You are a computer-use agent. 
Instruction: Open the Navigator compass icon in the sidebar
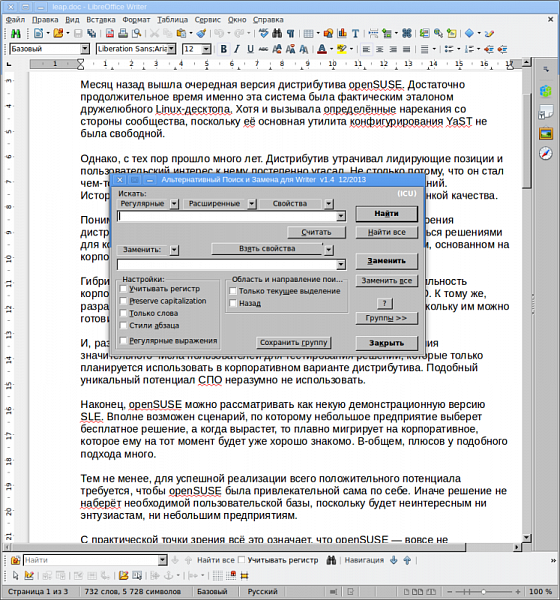[546, 153]
